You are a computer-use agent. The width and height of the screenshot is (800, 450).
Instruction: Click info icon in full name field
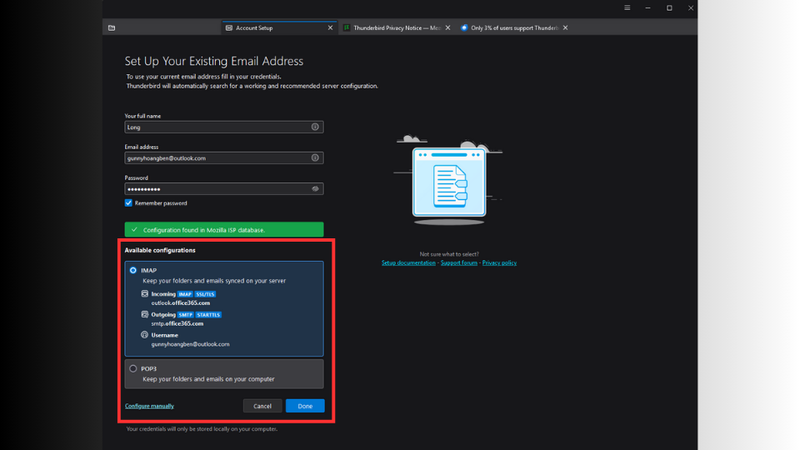[315, 127]
